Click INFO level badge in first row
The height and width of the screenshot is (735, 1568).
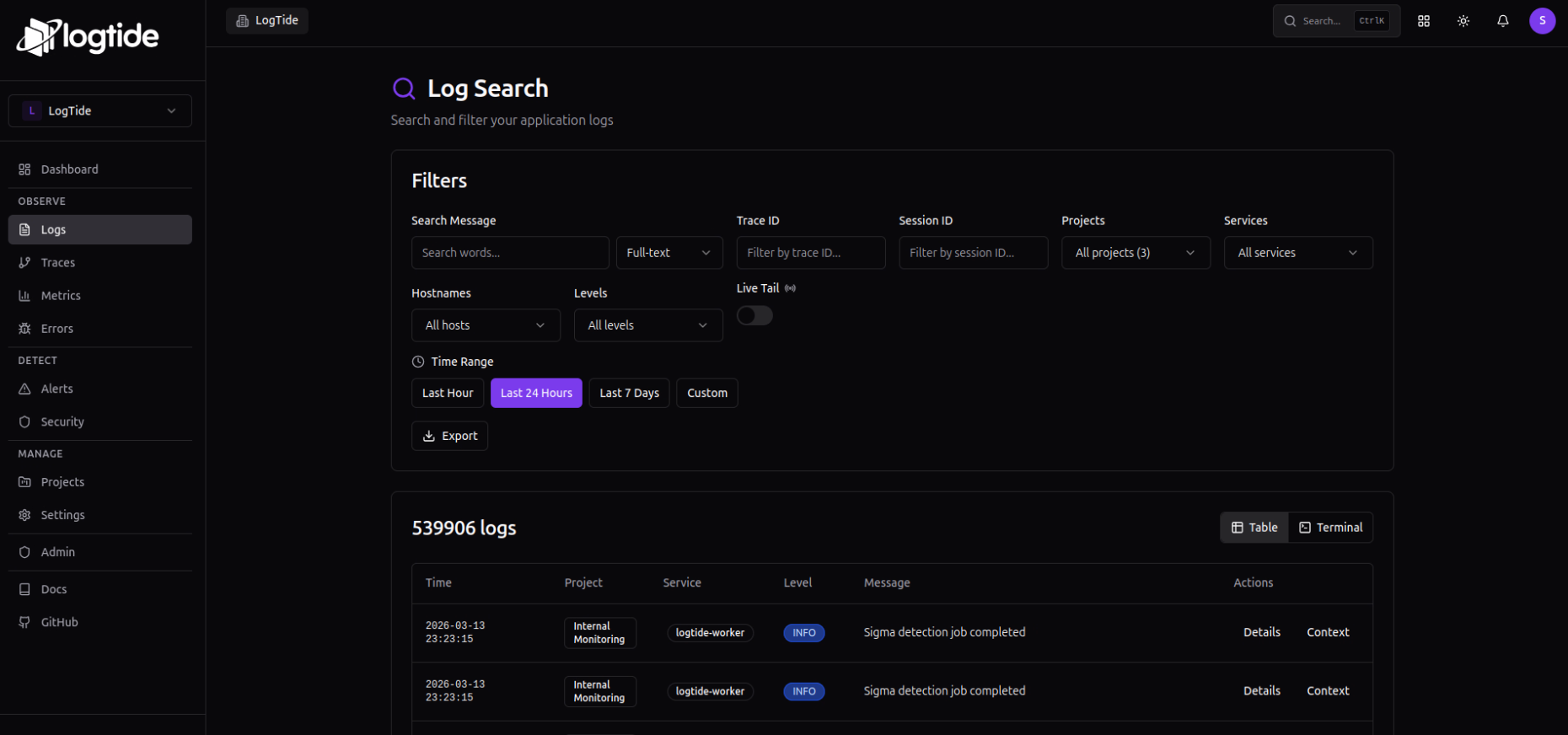coord(804,633)
